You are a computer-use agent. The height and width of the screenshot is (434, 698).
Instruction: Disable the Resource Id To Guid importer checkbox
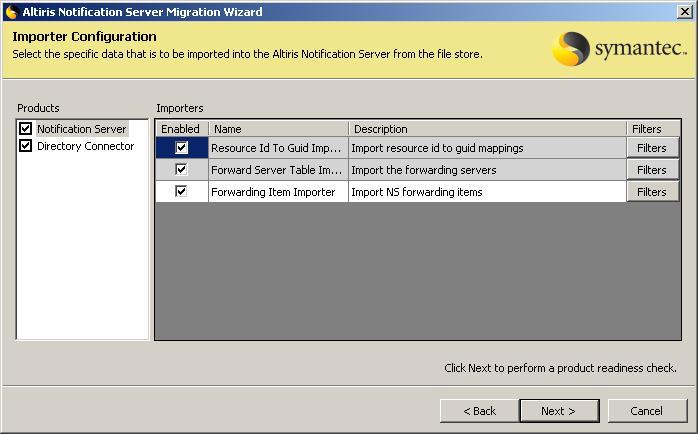tap(181, 148)
